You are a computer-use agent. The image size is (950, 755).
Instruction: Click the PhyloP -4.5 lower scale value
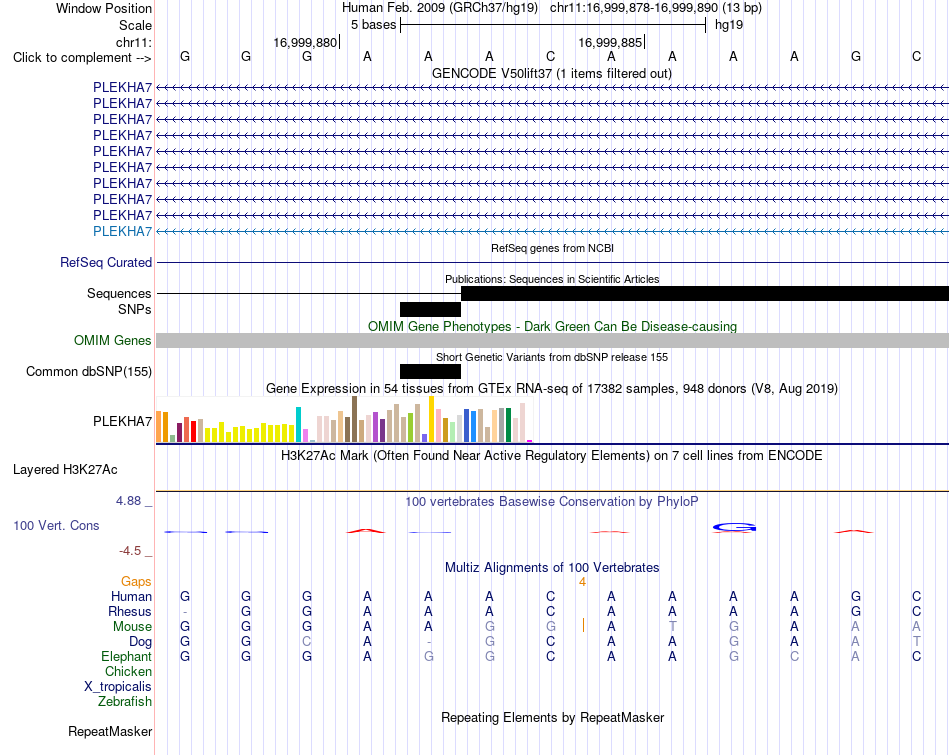coord(130,551)
